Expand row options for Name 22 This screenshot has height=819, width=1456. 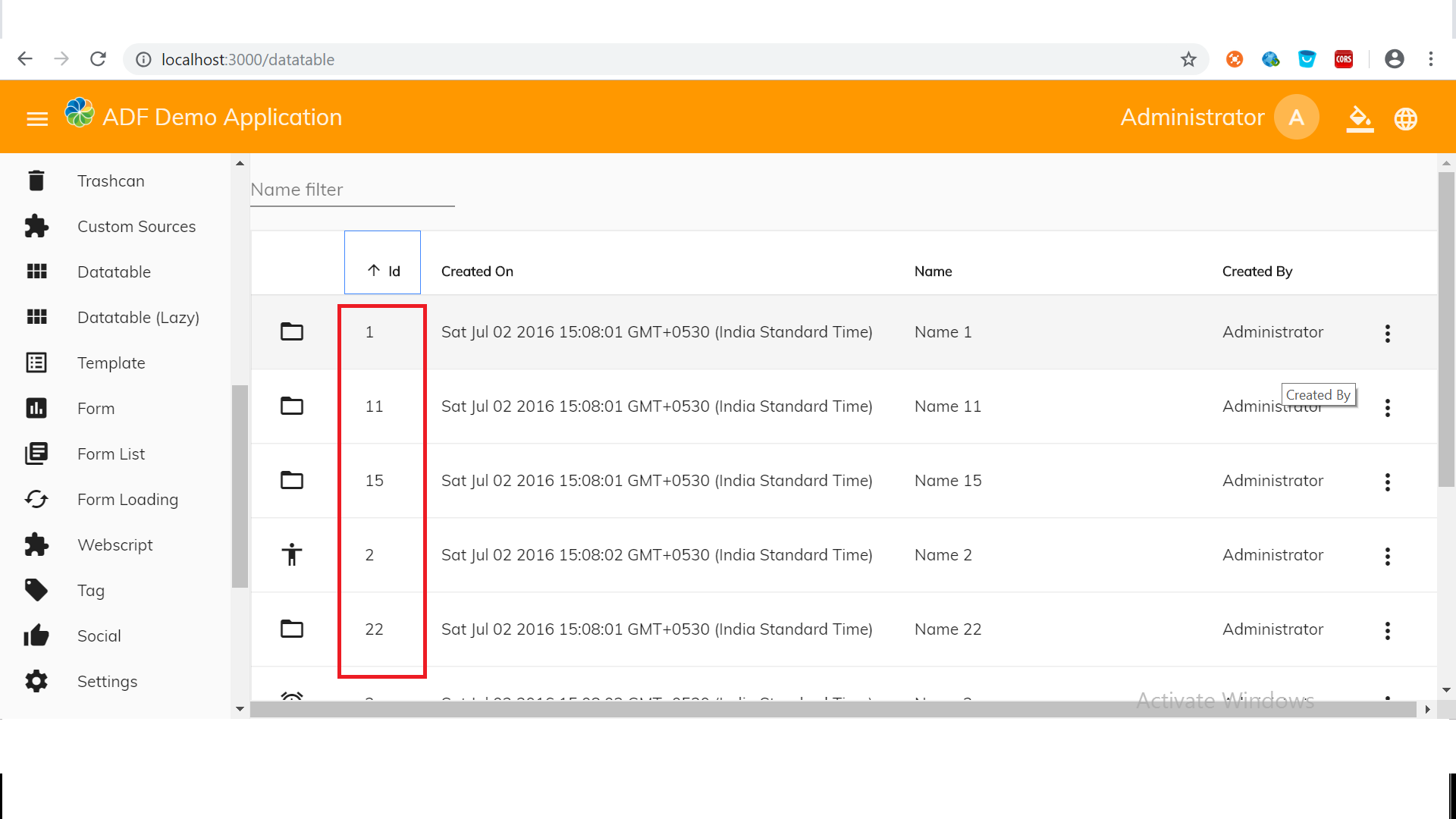pos(1388,629)
